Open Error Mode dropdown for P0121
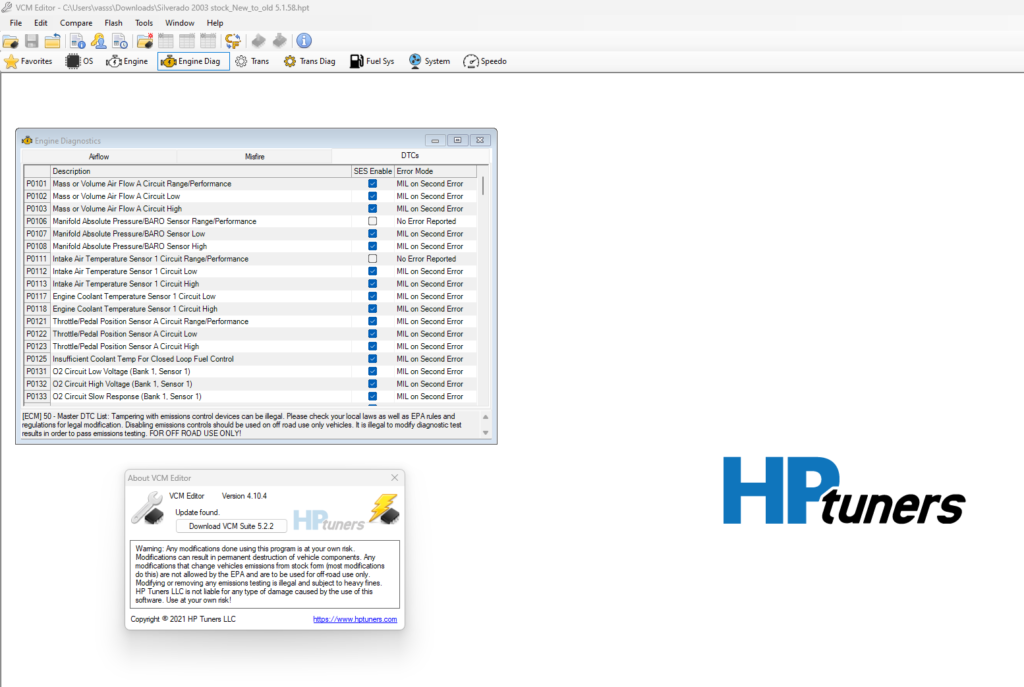 [x=435, y=321]
